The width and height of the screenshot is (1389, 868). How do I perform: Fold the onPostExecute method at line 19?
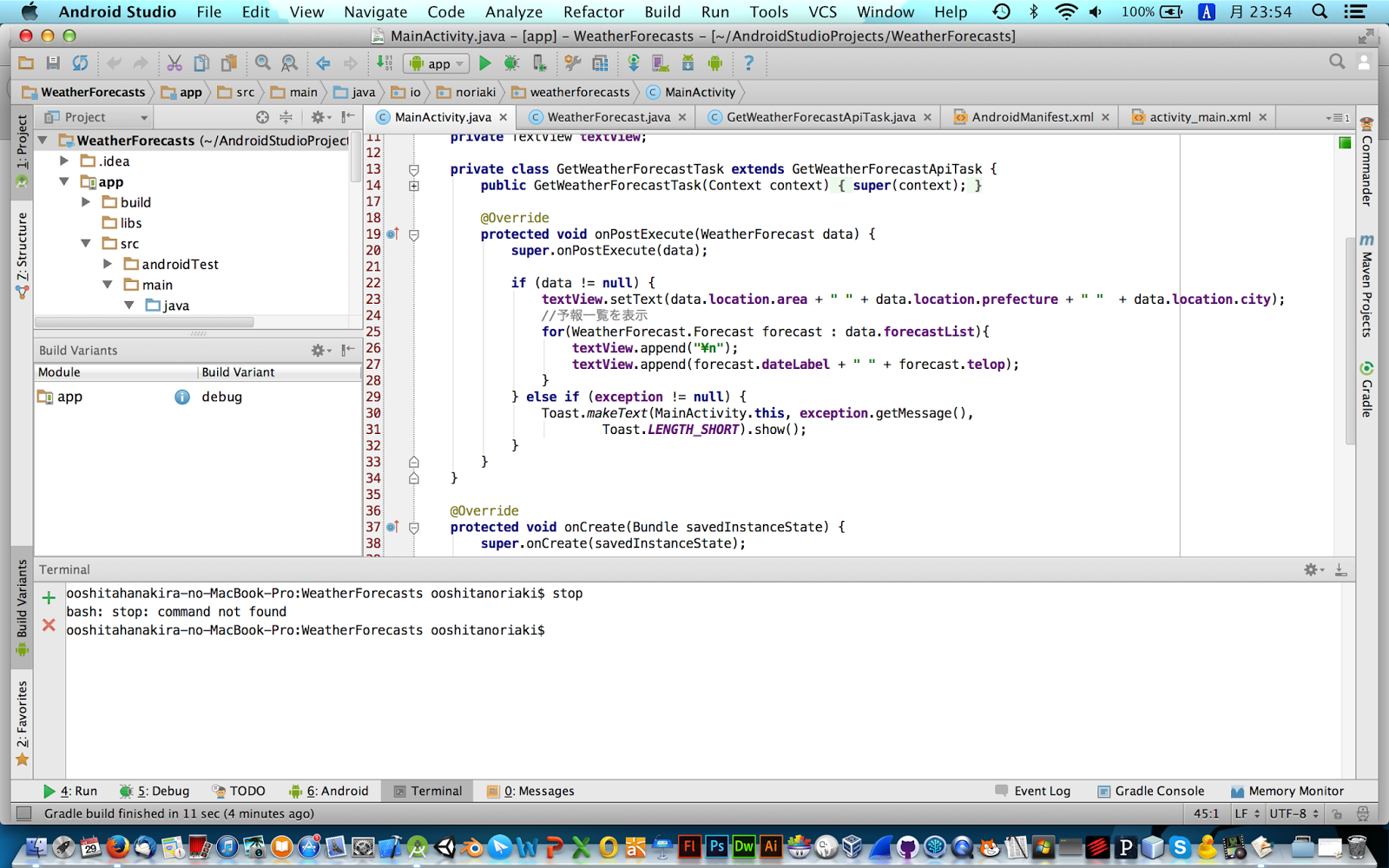[414, 234]
